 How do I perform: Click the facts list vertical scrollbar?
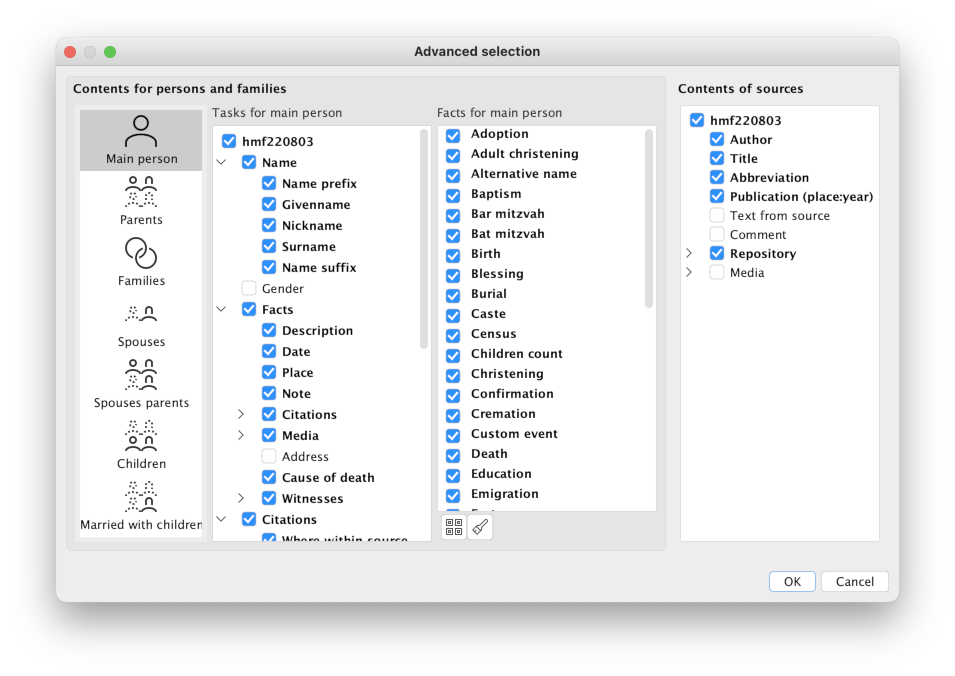click(649, 220)
